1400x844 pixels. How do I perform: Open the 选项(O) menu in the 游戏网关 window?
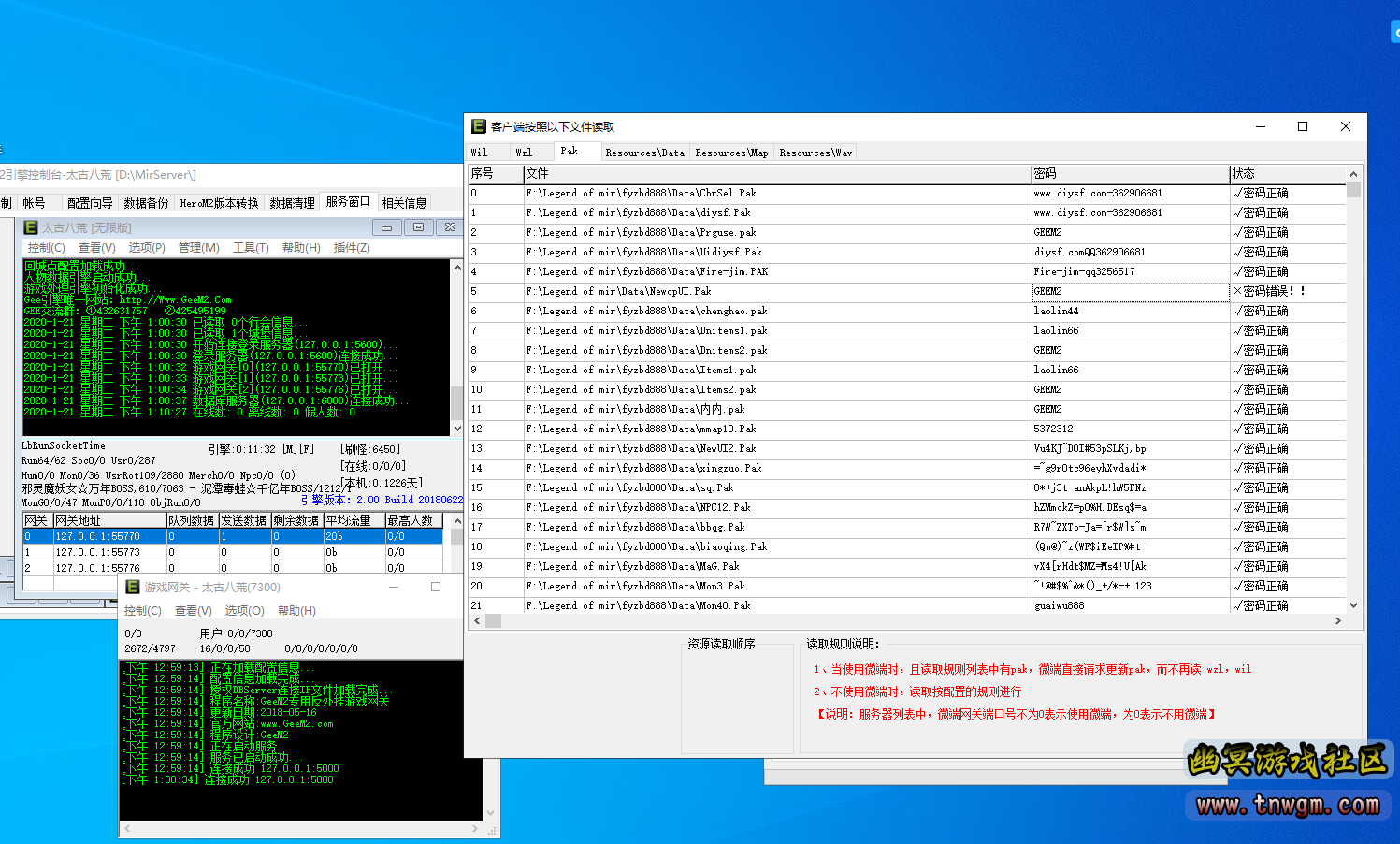[244, 611]
